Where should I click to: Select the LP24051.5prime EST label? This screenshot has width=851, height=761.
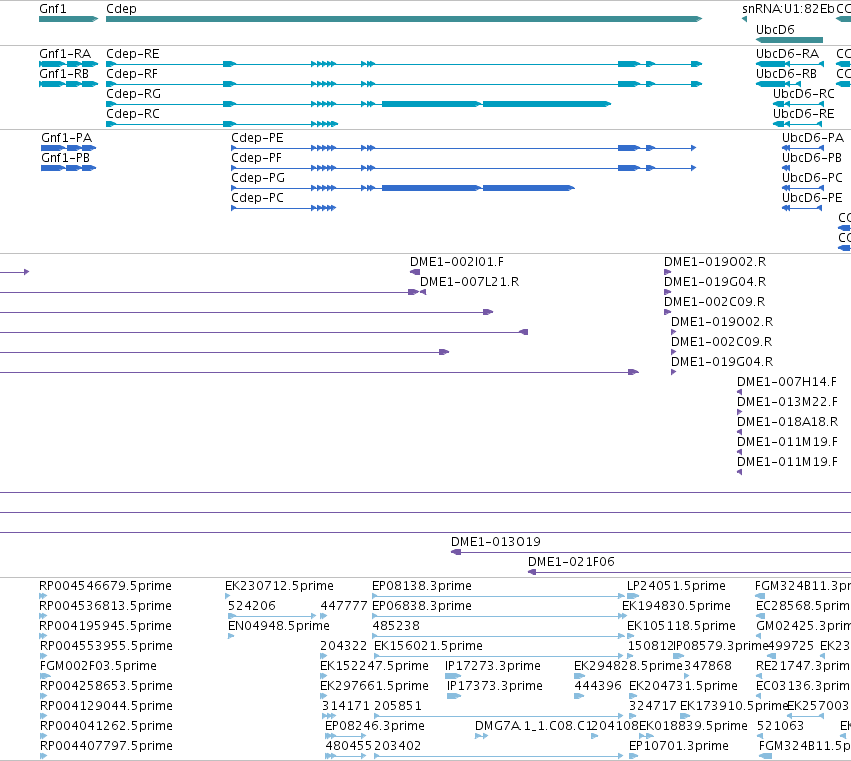676,586
